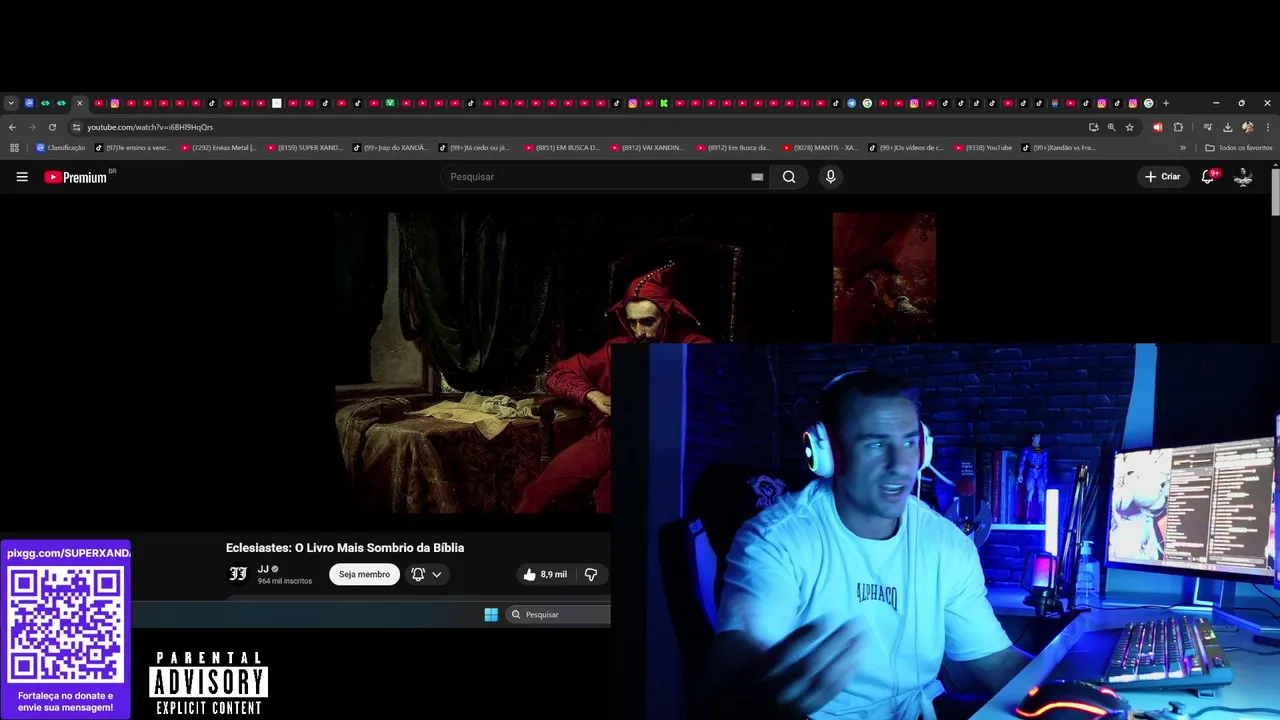Click the page vertical scrollbar
Image resolution: width=1280 pixels, height=720 pixels.
(x=1275, y=190)
